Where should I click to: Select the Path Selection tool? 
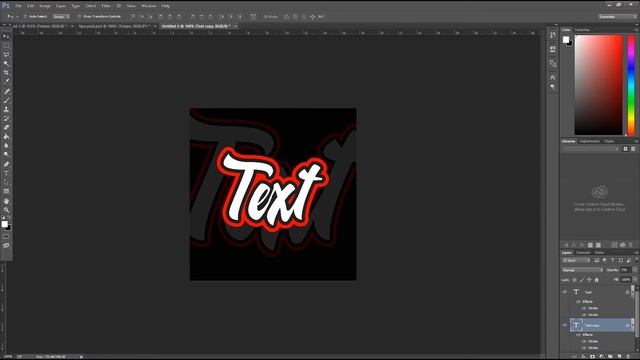click(x=6, y=182)
